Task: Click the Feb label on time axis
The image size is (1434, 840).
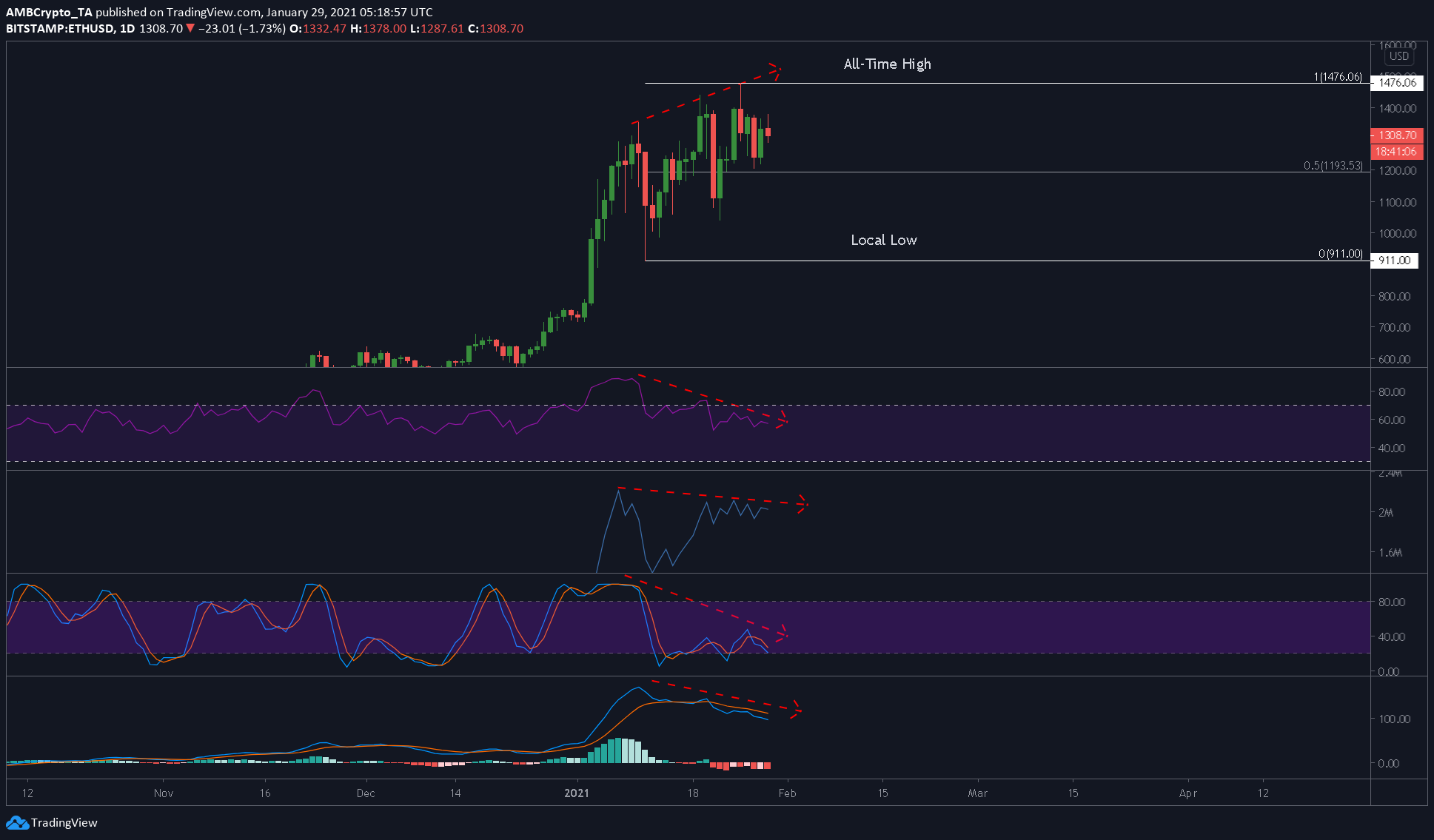Action: click(x=787, y=793)
